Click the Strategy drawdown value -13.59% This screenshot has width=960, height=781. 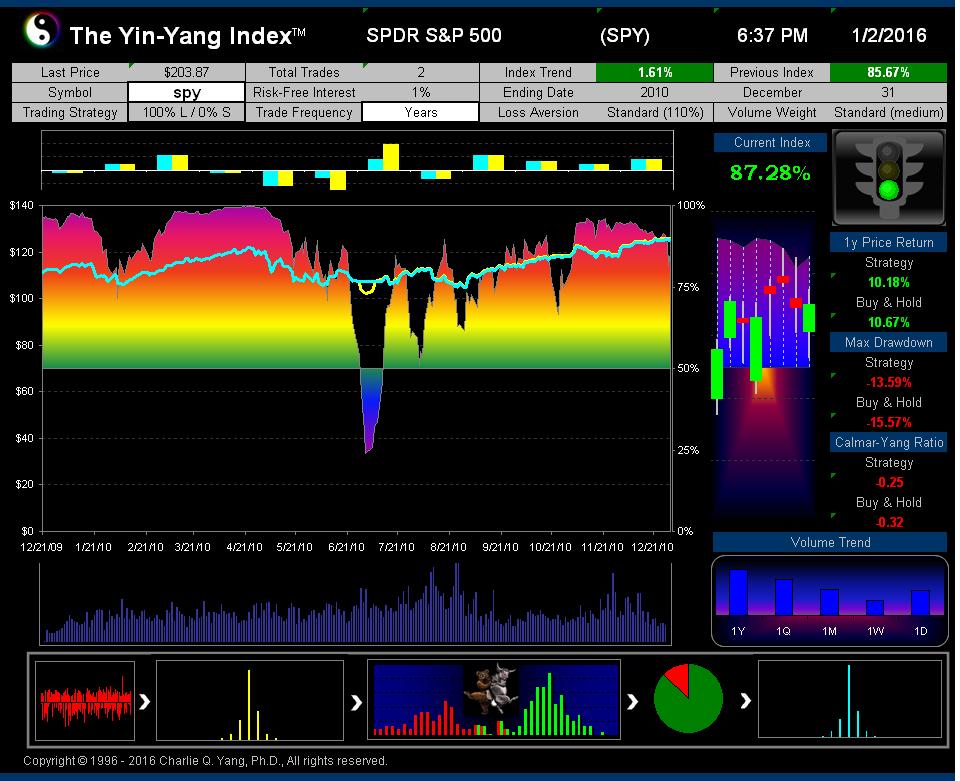tap(888, 382)
